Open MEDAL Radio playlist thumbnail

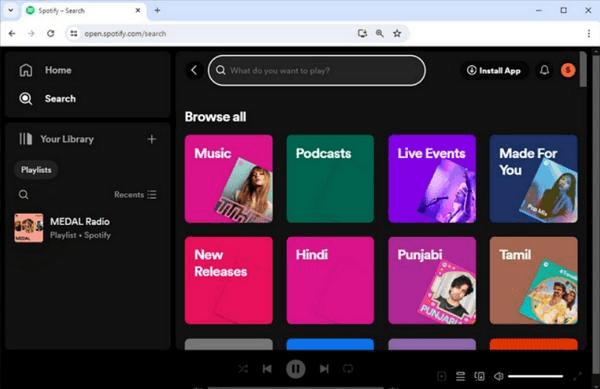point(29,228)
